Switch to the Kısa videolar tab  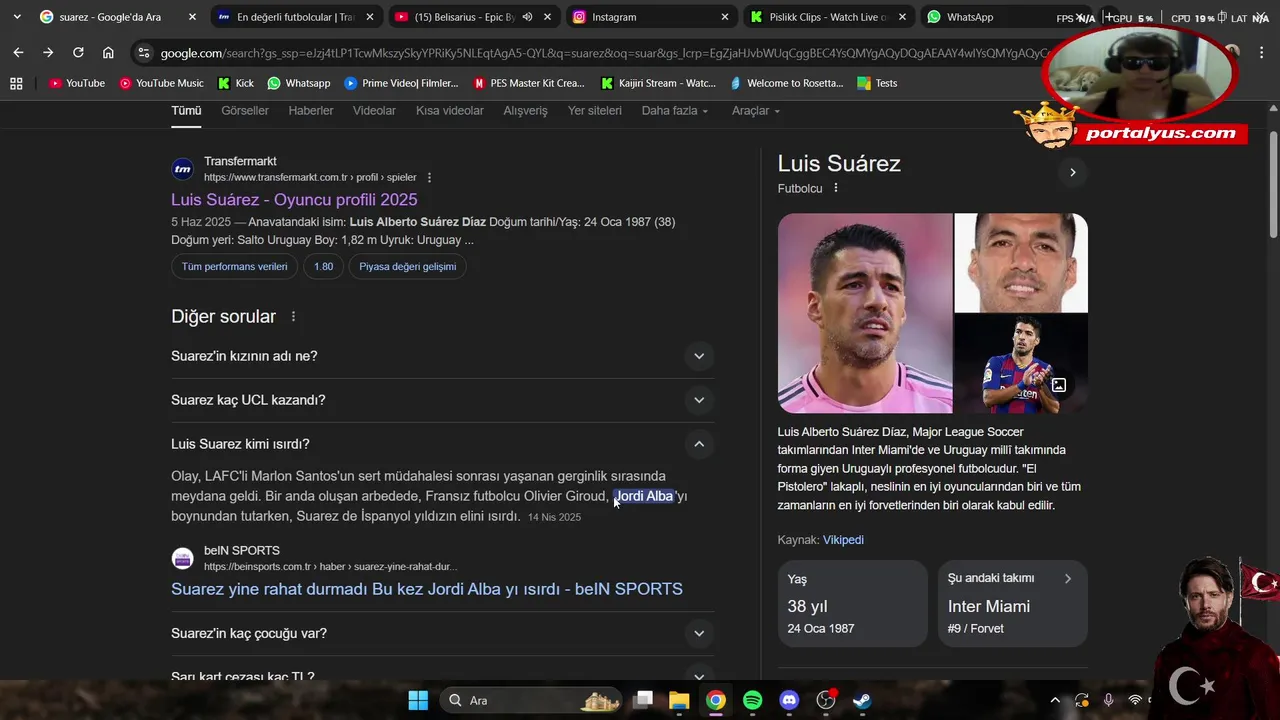pos(450,111)
